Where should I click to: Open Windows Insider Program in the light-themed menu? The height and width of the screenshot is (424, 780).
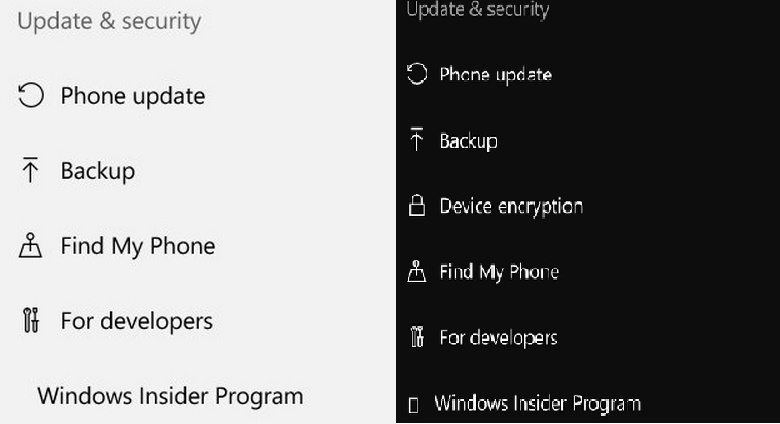[x=170, y=395]
